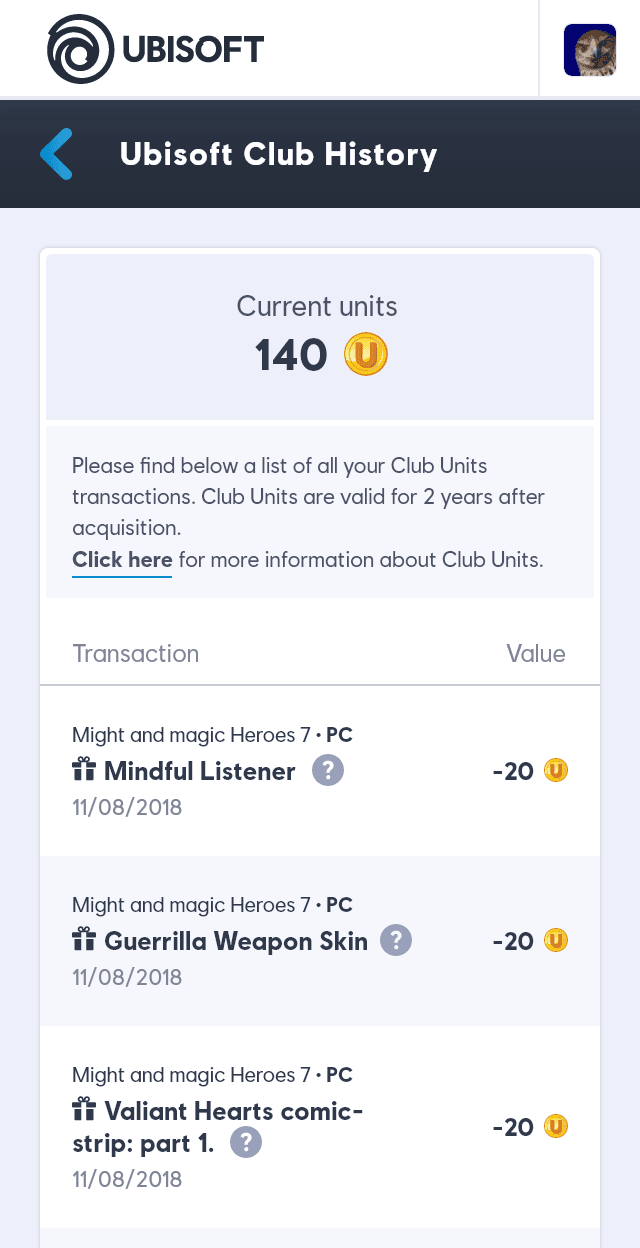Click the gift icon beside Valiant Hearts
The height and width of the screenshot is (1248, 640).
[x=84, y=1111]
